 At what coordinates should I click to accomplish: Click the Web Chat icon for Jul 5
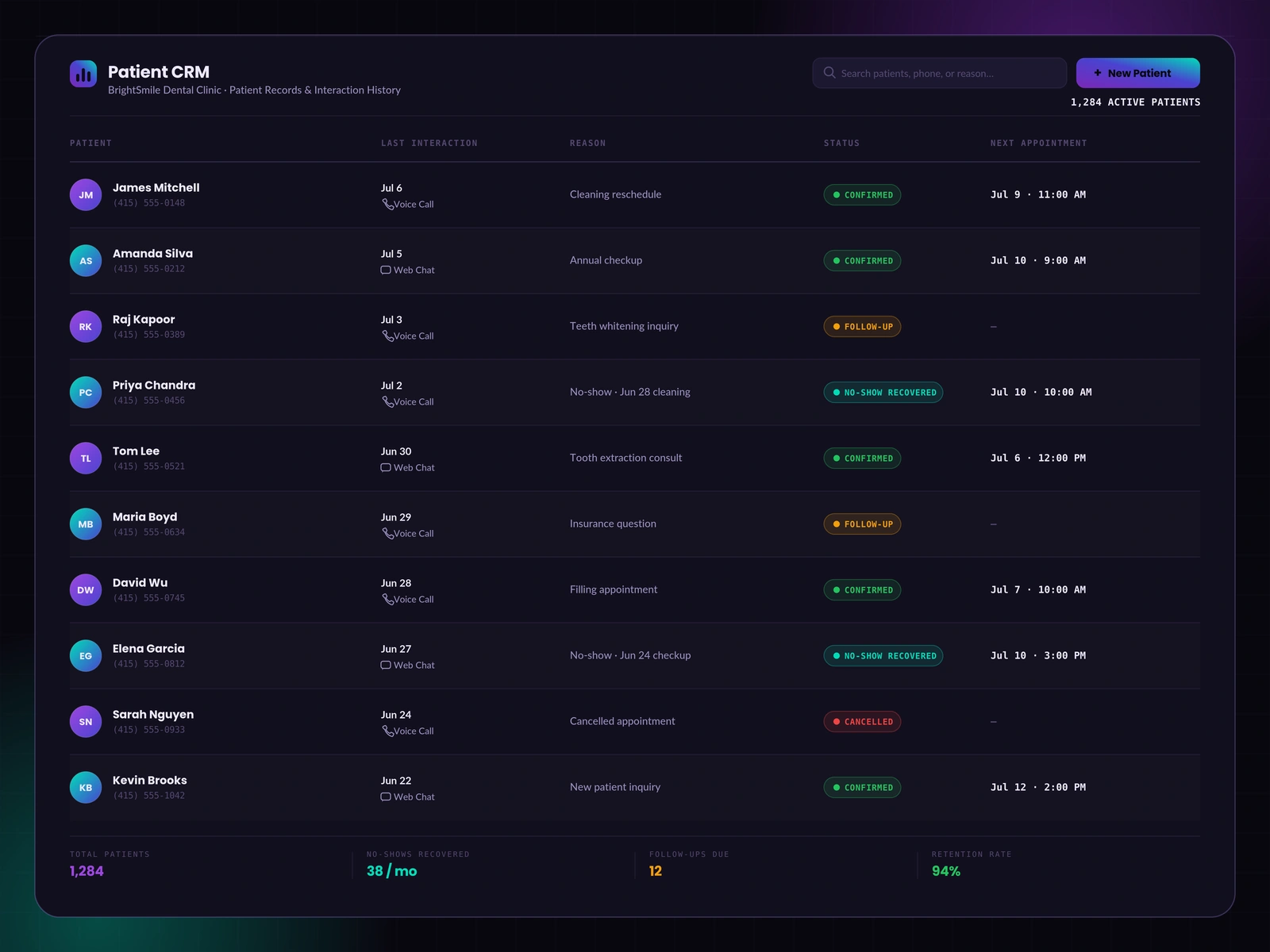coord(386,271)
